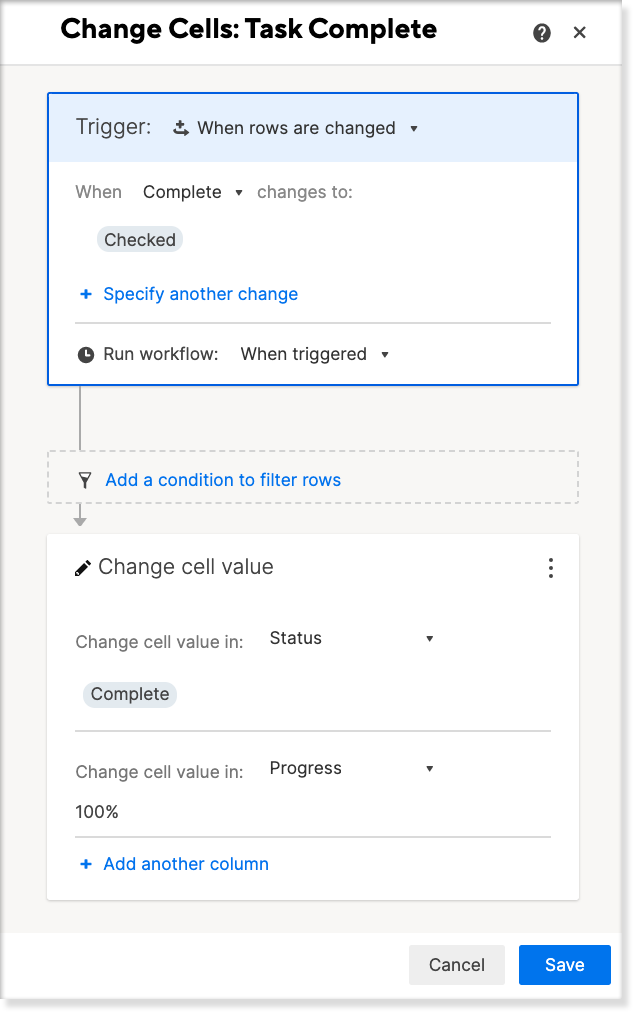Screen dimensions: 633x1012
Task: Click the plus icon for Add another column
Action: point(86,865)
